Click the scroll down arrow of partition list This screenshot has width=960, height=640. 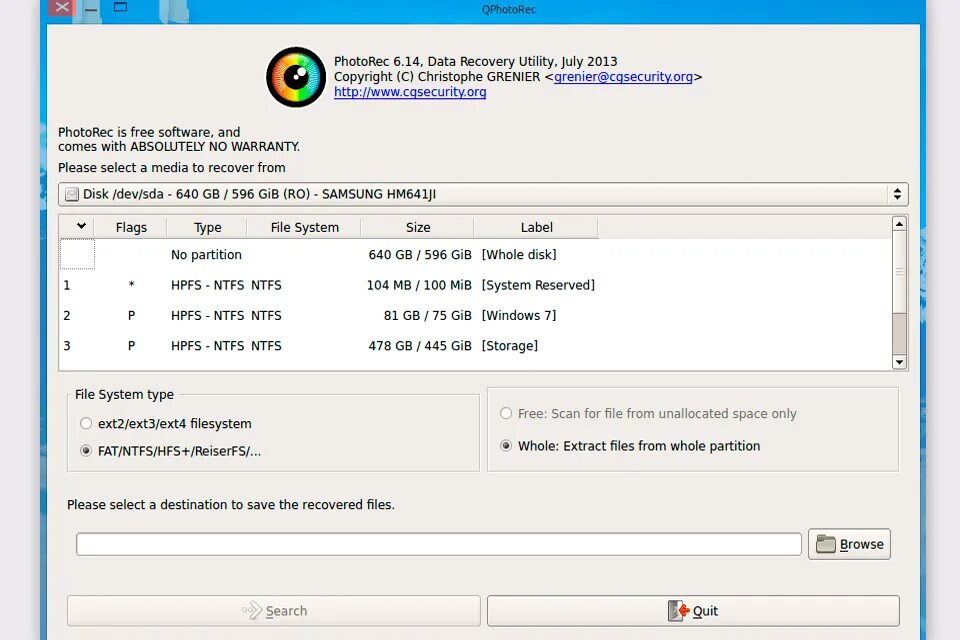coord(899,362)
